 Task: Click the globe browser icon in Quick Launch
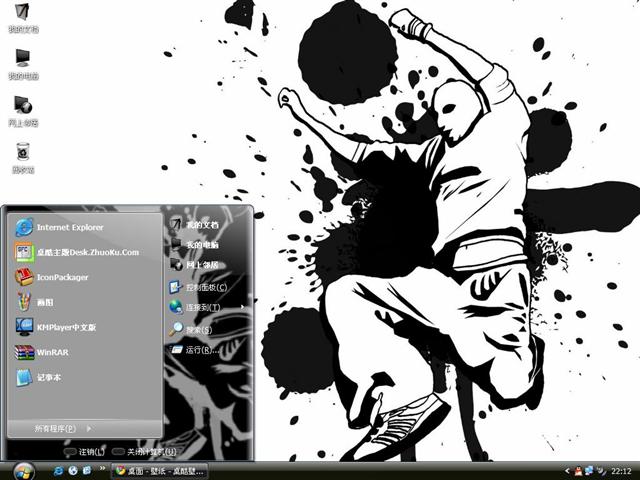73,471
